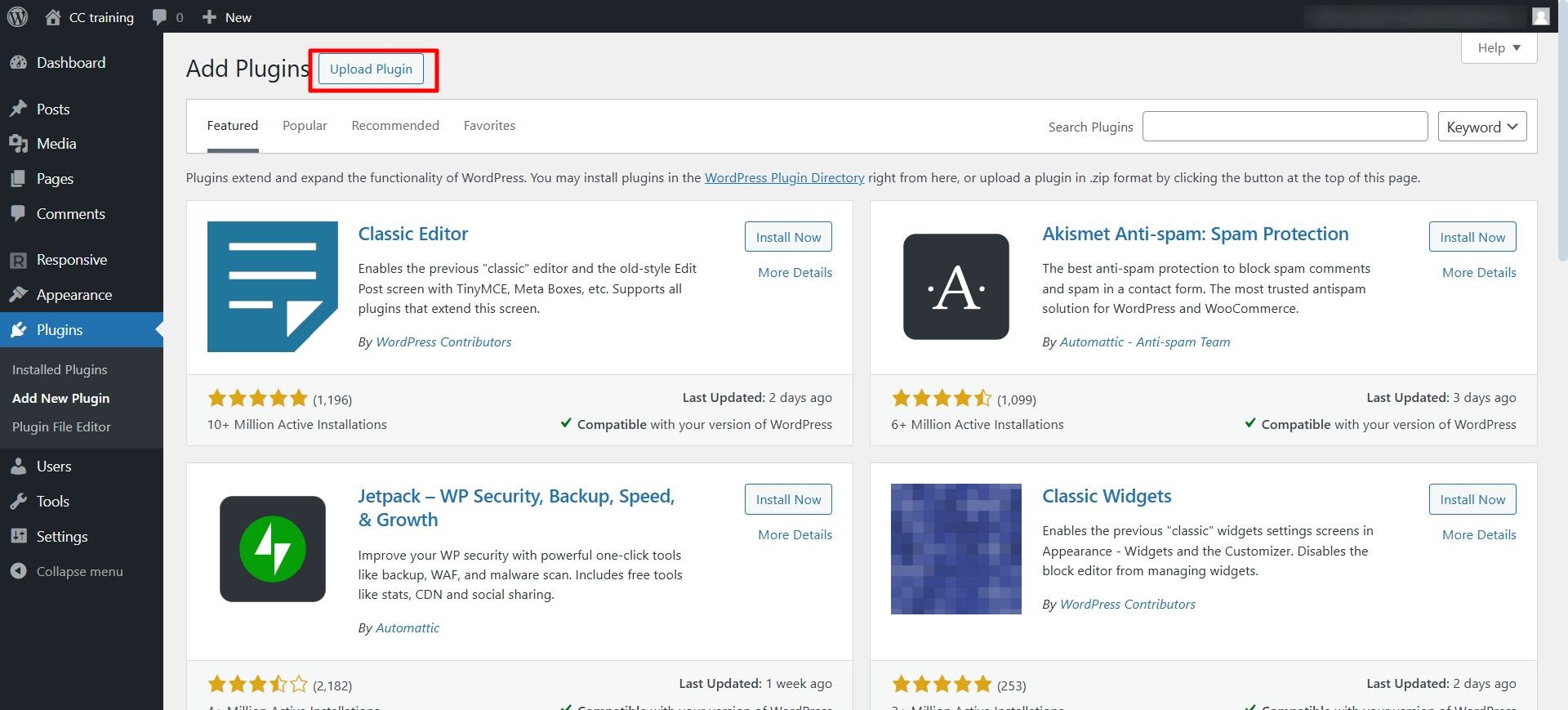This screenshot has width=1568, height=710.
Task: Click the Media library icon
Action: [x=18, y=144]
